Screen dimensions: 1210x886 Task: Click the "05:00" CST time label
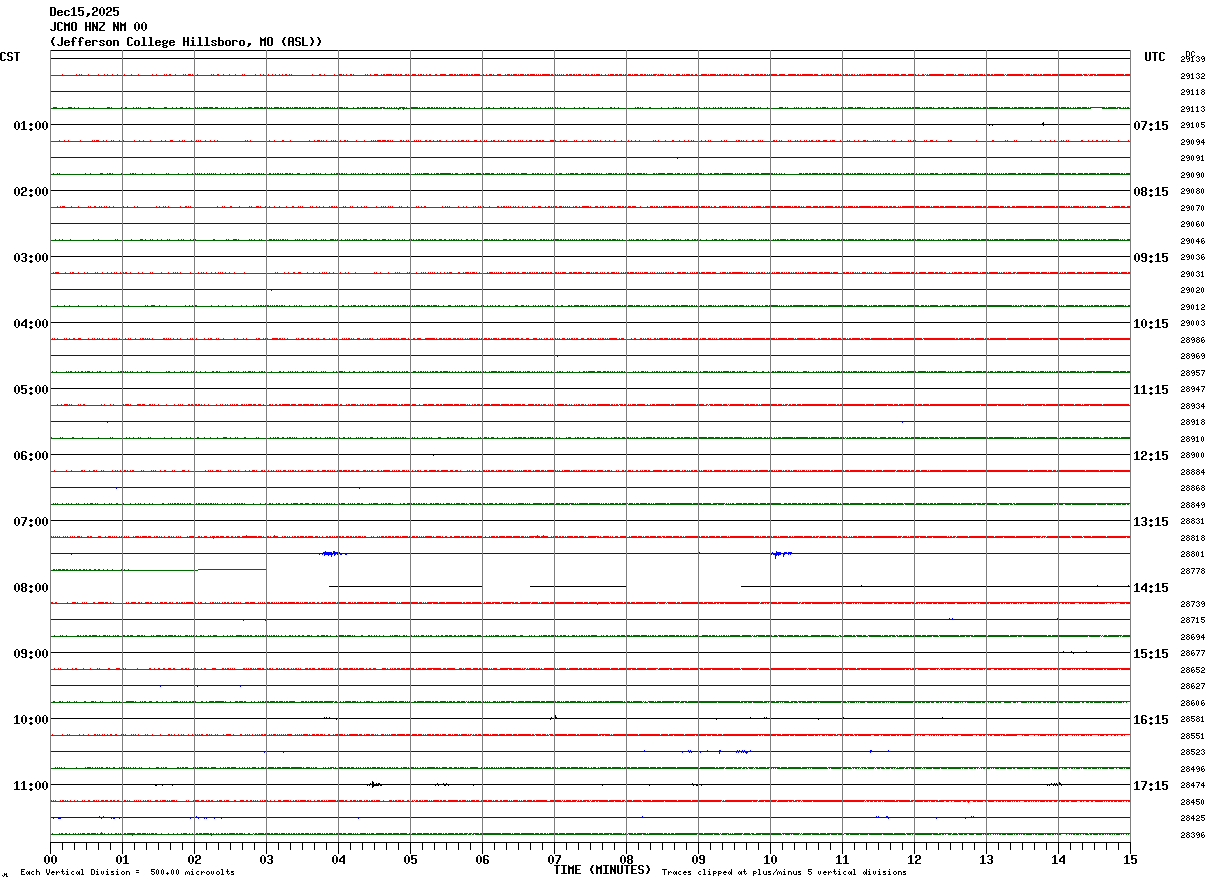click(x=31, y=389)
